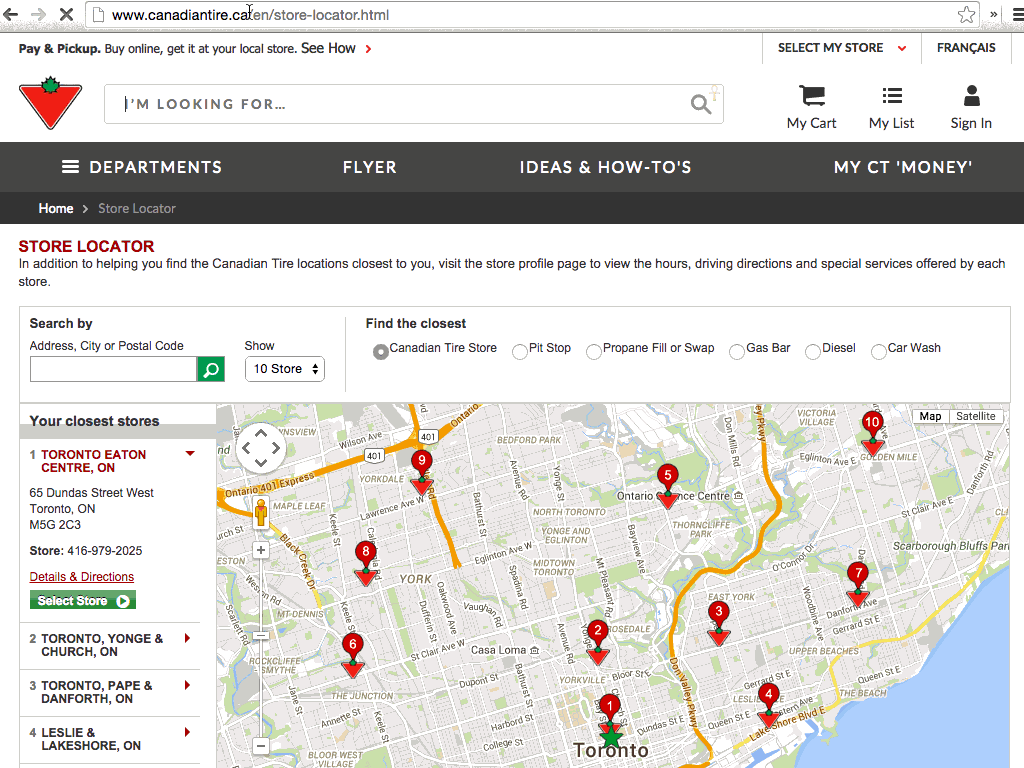Image resolution: width=1024 pixels, height=768 pixels.
Task: Open the 10 Store show dropdown
Action: tap(285, 369)
